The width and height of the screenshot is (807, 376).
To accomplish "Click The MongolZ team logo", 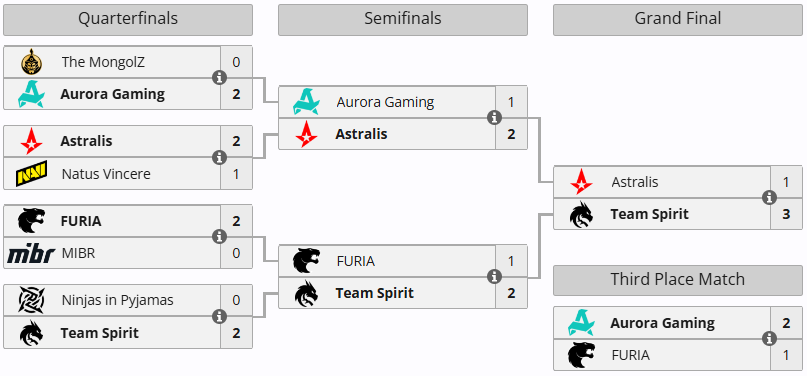I will click(x=31, y=62).
